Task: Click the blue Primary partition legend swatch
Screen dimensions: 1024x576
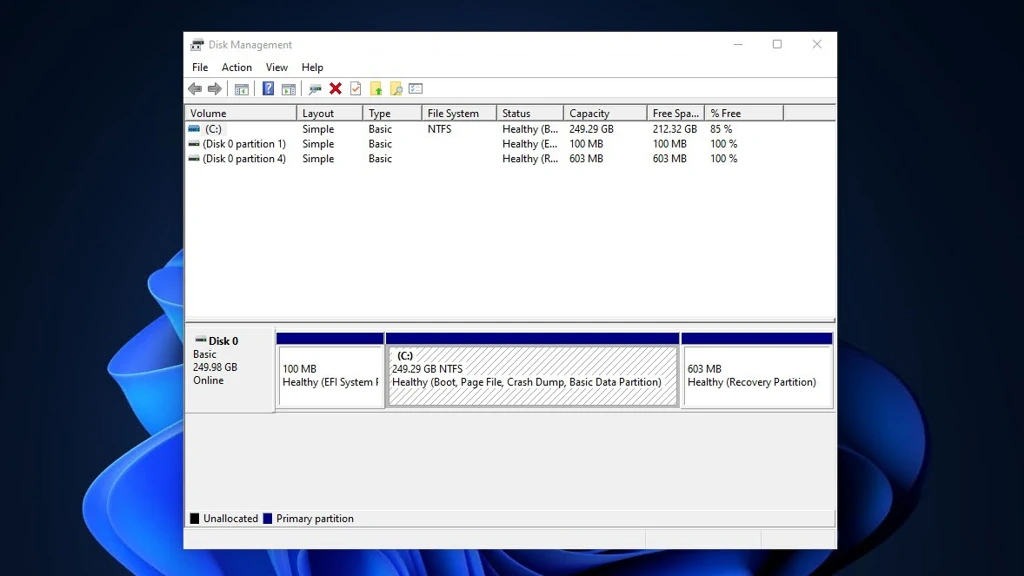Action: [x=267, y=519]
